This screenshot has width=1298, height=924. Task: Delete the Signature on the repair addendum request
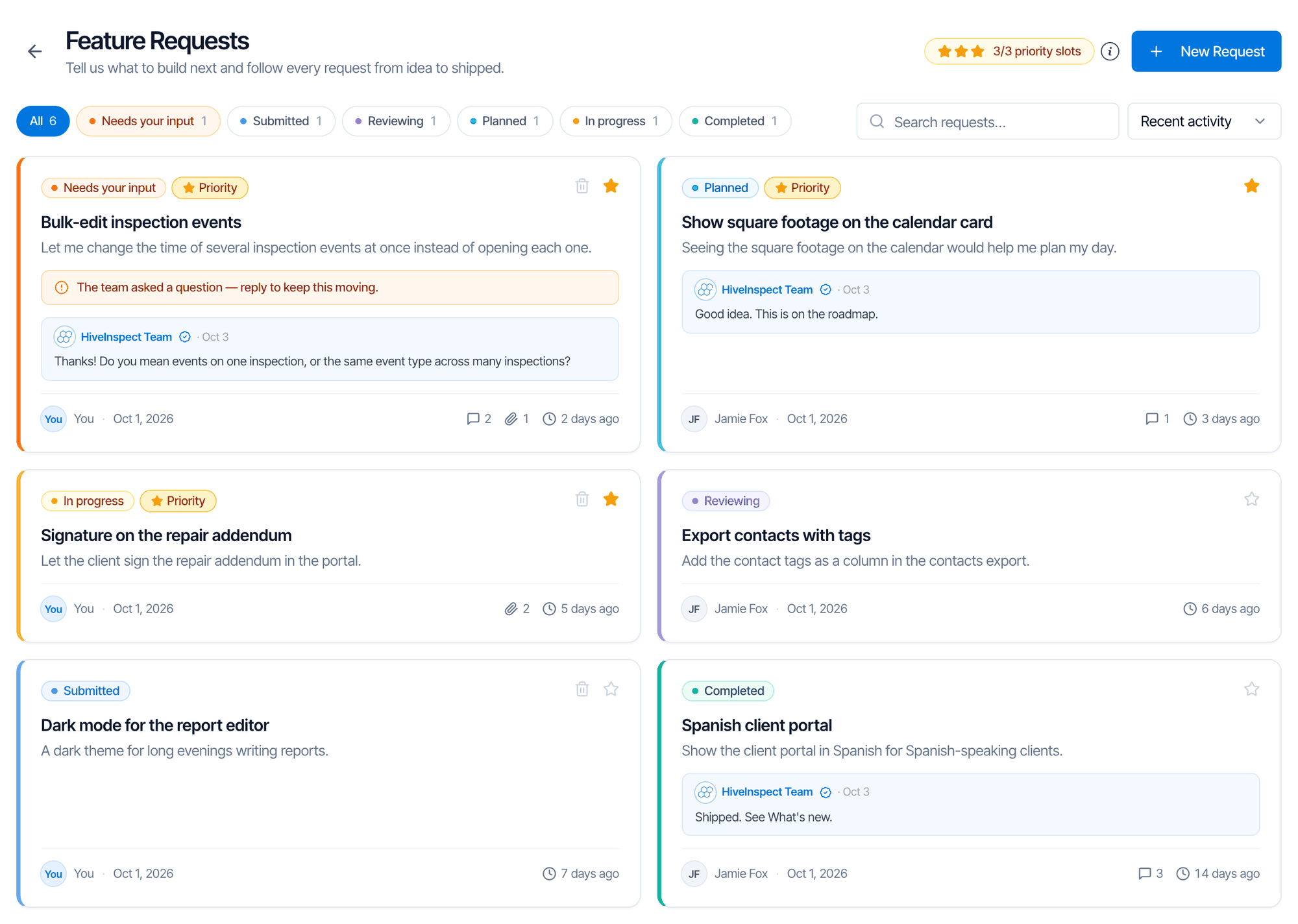coord(582,499)
